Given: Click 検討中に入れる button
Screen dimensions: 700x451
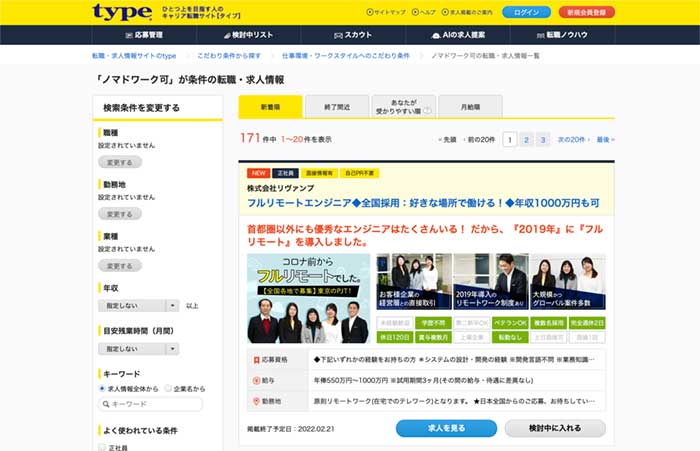Looking at the screenshot, I should click(555, 428).
